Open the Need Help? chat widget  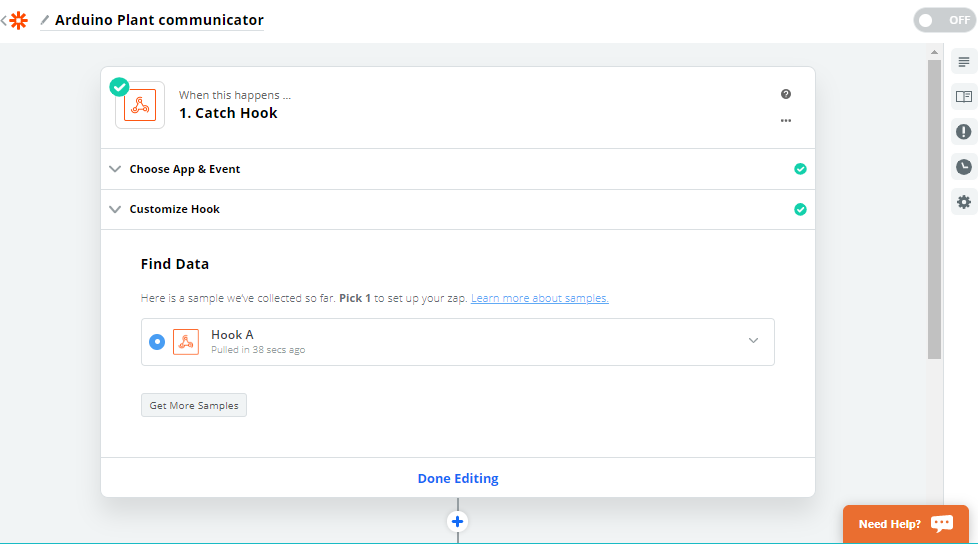point(905,524)
